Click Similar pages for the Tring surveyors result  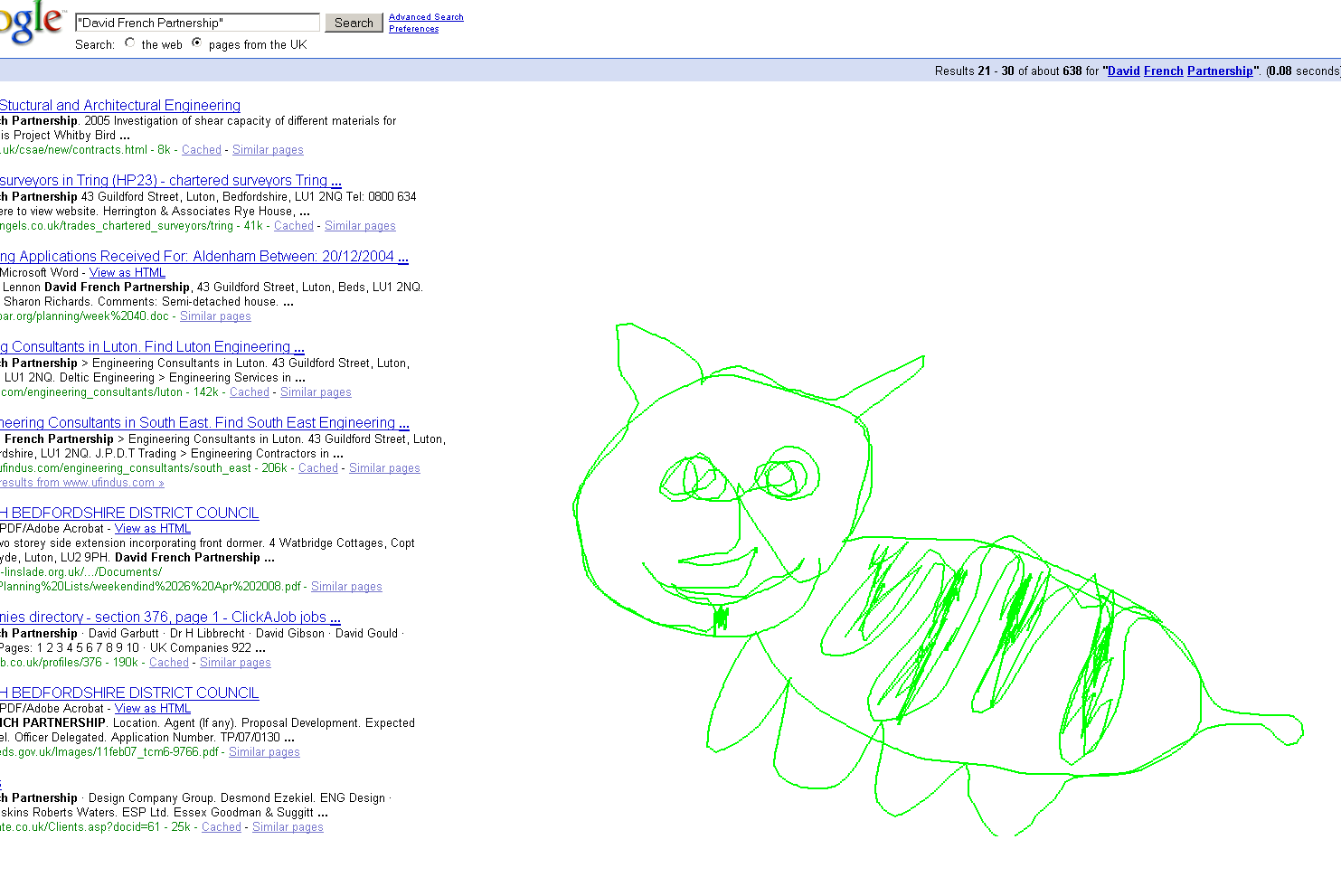[360, 225]
